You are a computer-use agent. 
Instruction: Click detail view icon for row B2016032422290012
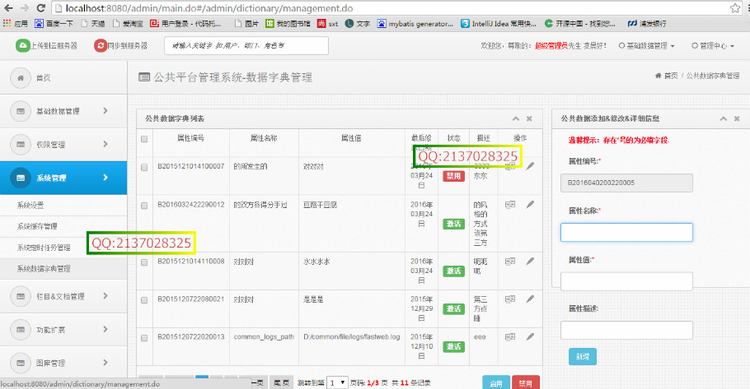coord(510,204)
